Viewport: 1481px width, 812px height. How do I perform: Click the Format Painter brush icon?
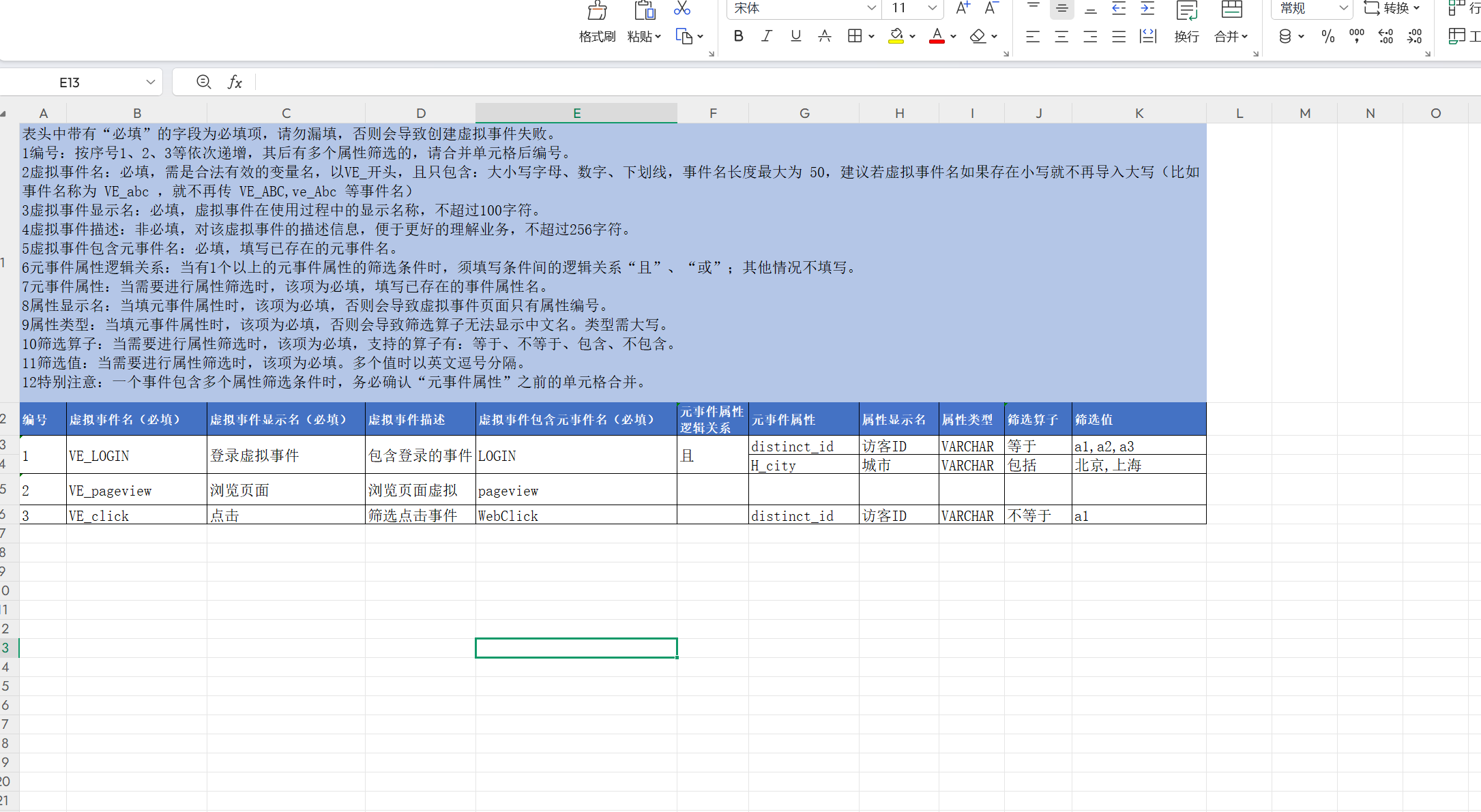pos(597,12)
